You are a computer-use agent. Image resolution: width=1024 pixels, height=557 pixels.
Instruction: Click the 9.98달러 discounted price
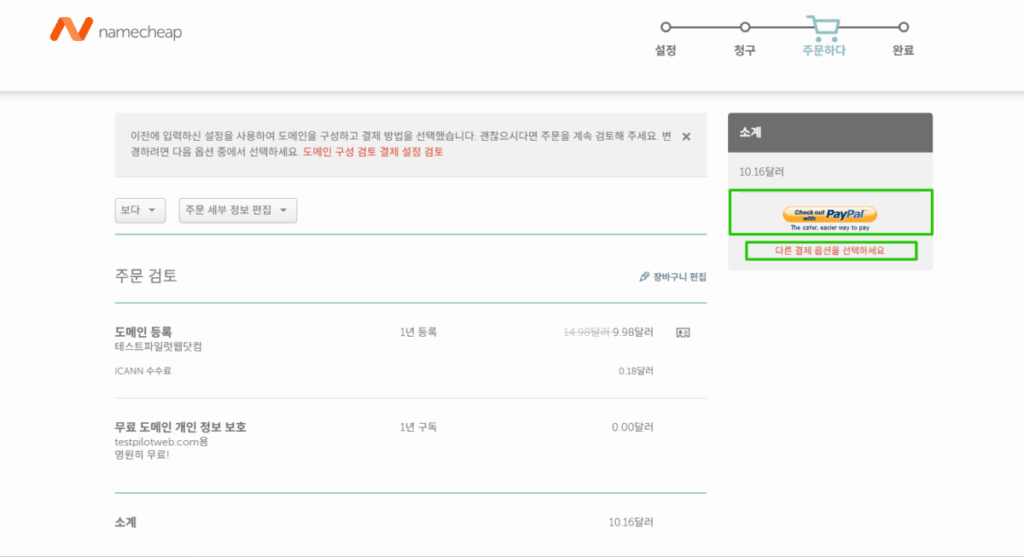tap(633, 332)
